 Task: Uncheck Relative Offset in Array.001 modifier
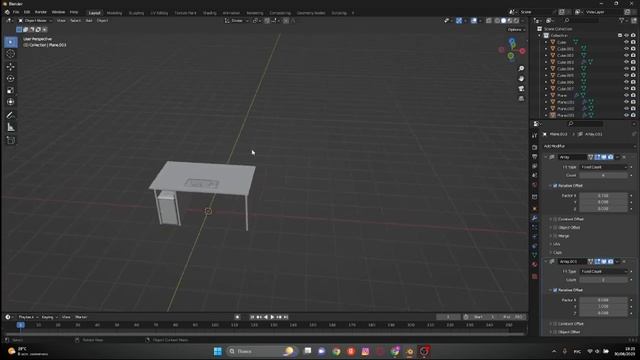coord(555,290)
